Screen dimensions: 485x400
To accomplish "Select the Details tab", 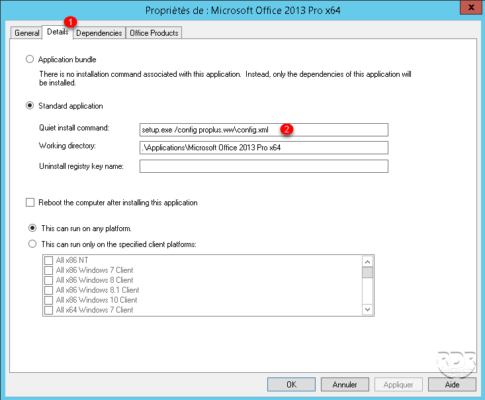I will [x=57, y=32].
